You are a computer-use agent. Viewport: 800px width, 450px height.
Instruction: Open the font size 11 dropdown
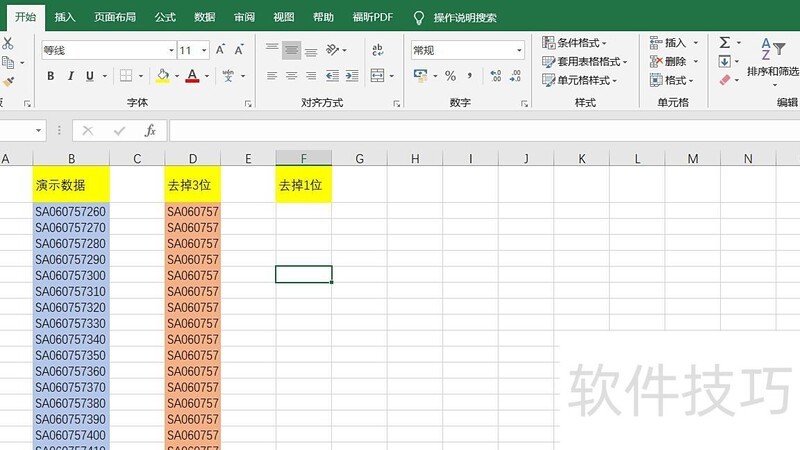204,50
